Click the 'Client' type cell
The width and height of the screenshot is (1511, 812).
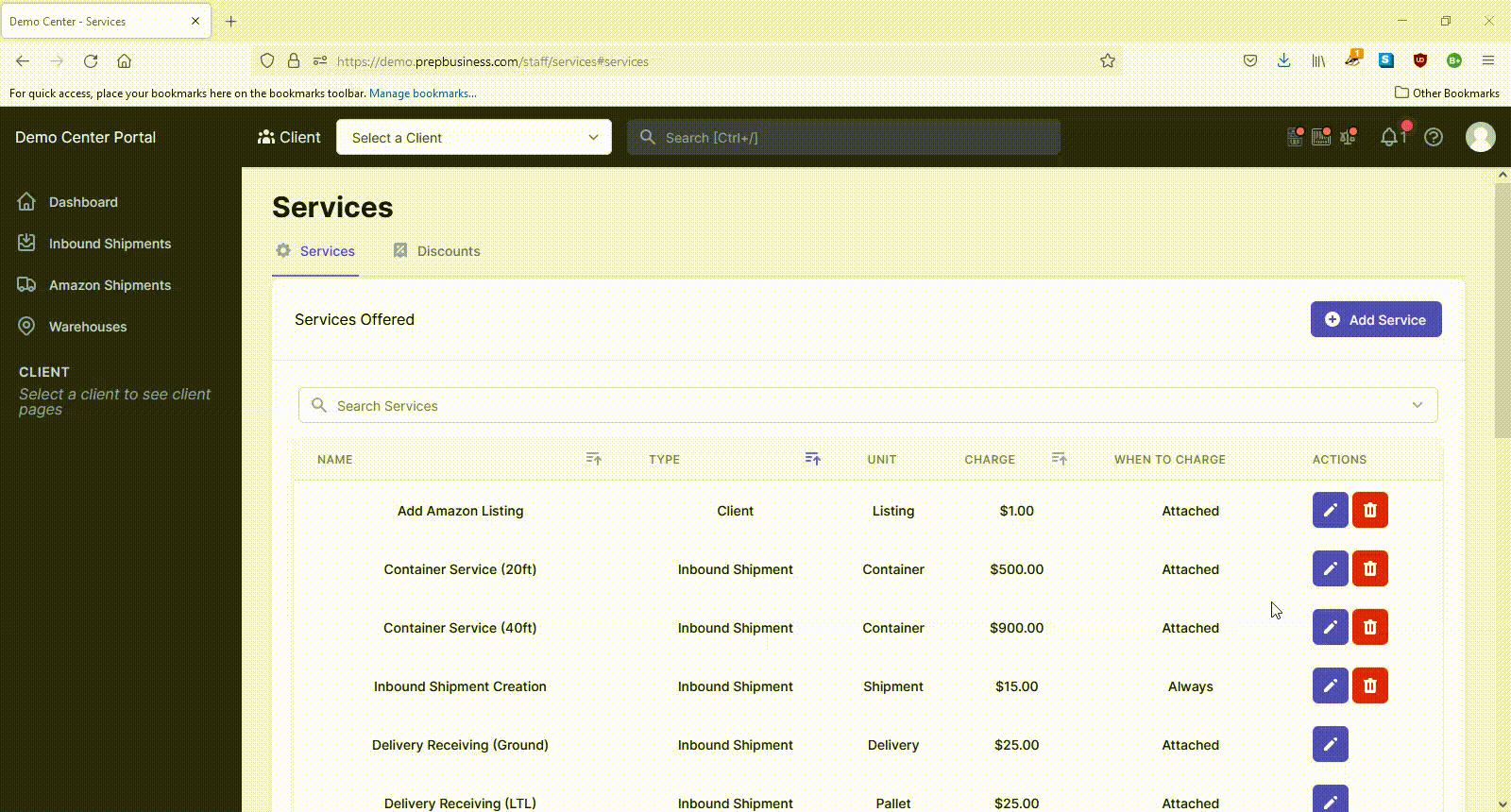click(x=735, y=511)
